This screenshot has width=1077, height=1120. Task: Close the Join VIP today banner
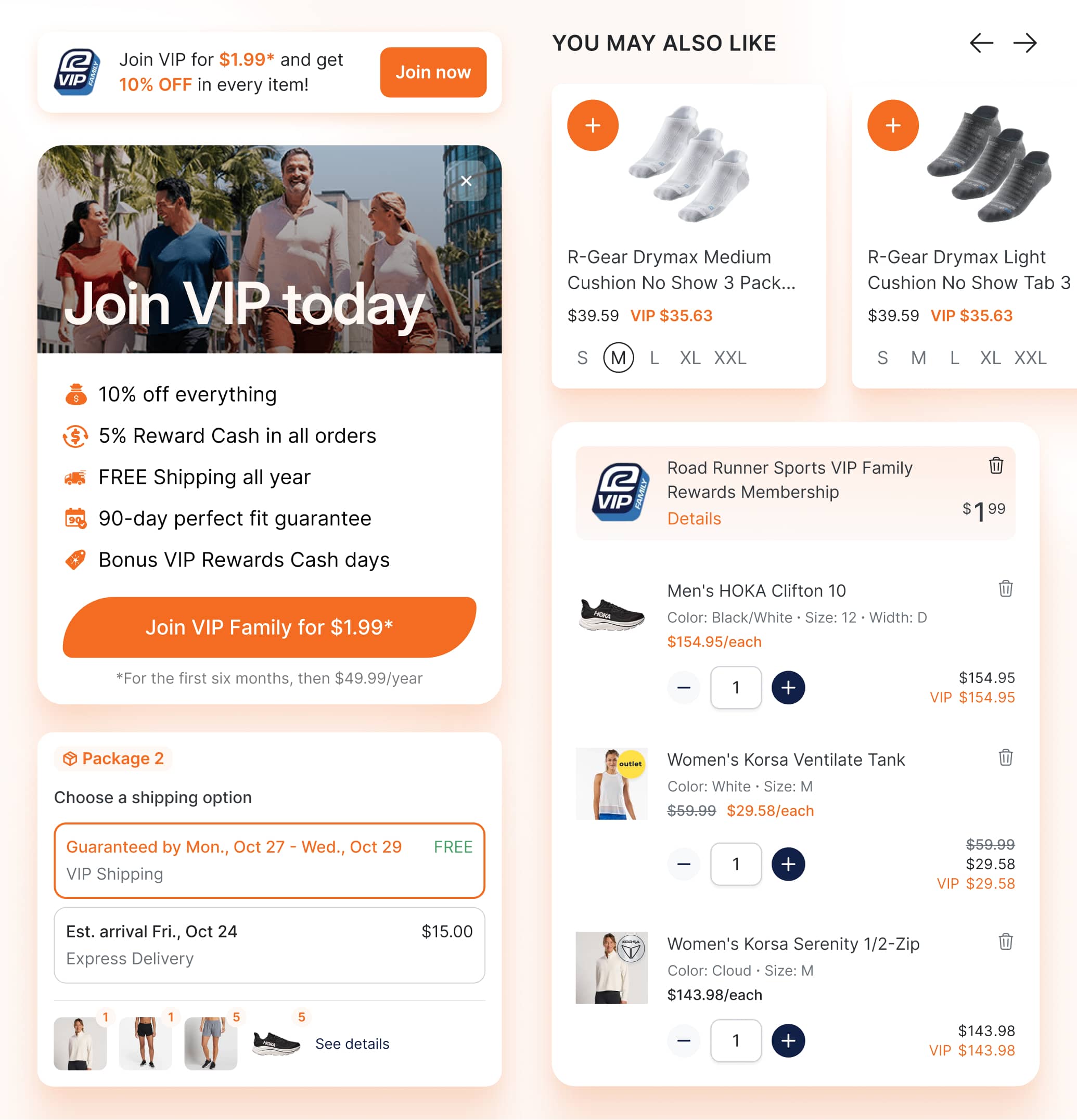(467, 181)
